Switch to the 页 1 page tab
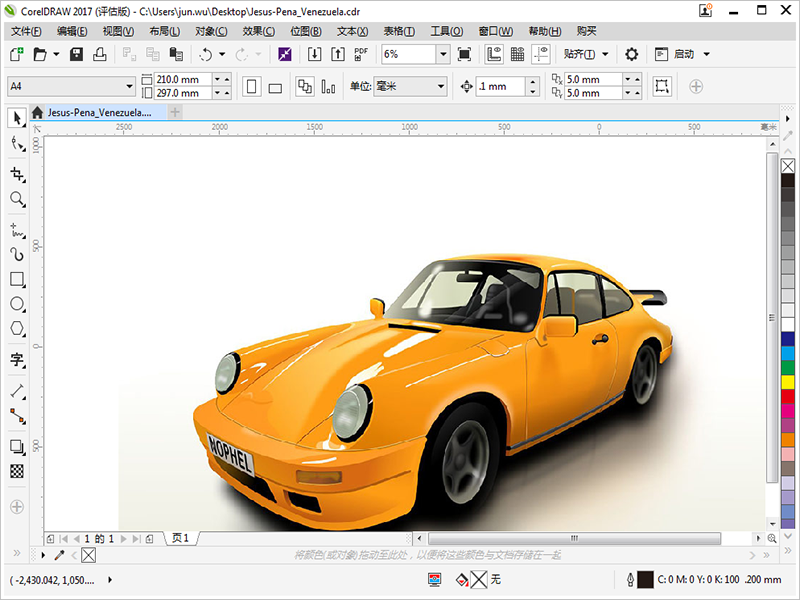The height and width of the screenshot is (600, 800). tap(178, 537)
